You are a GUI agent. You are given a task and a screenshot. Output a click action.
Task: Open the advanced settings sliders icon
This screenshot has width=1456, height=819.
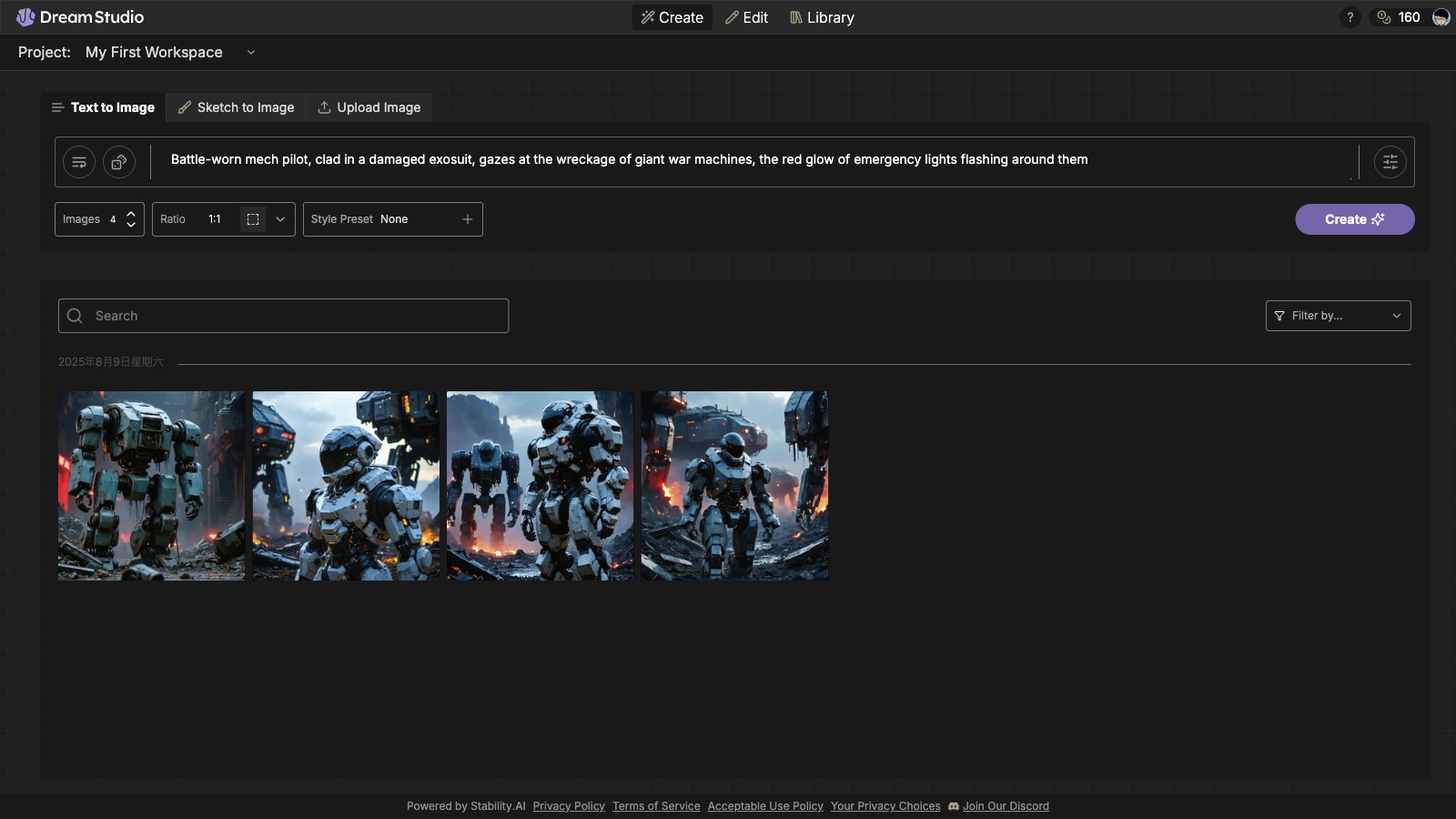point(1390,162)
